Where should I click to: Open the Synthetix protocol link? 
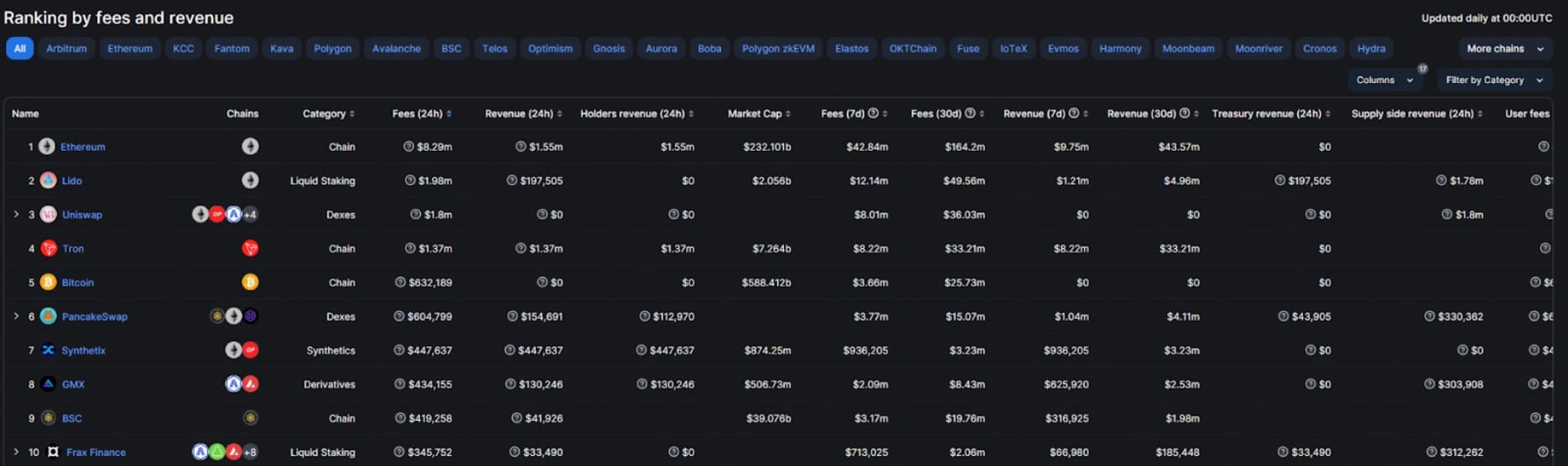coord(84,350)
